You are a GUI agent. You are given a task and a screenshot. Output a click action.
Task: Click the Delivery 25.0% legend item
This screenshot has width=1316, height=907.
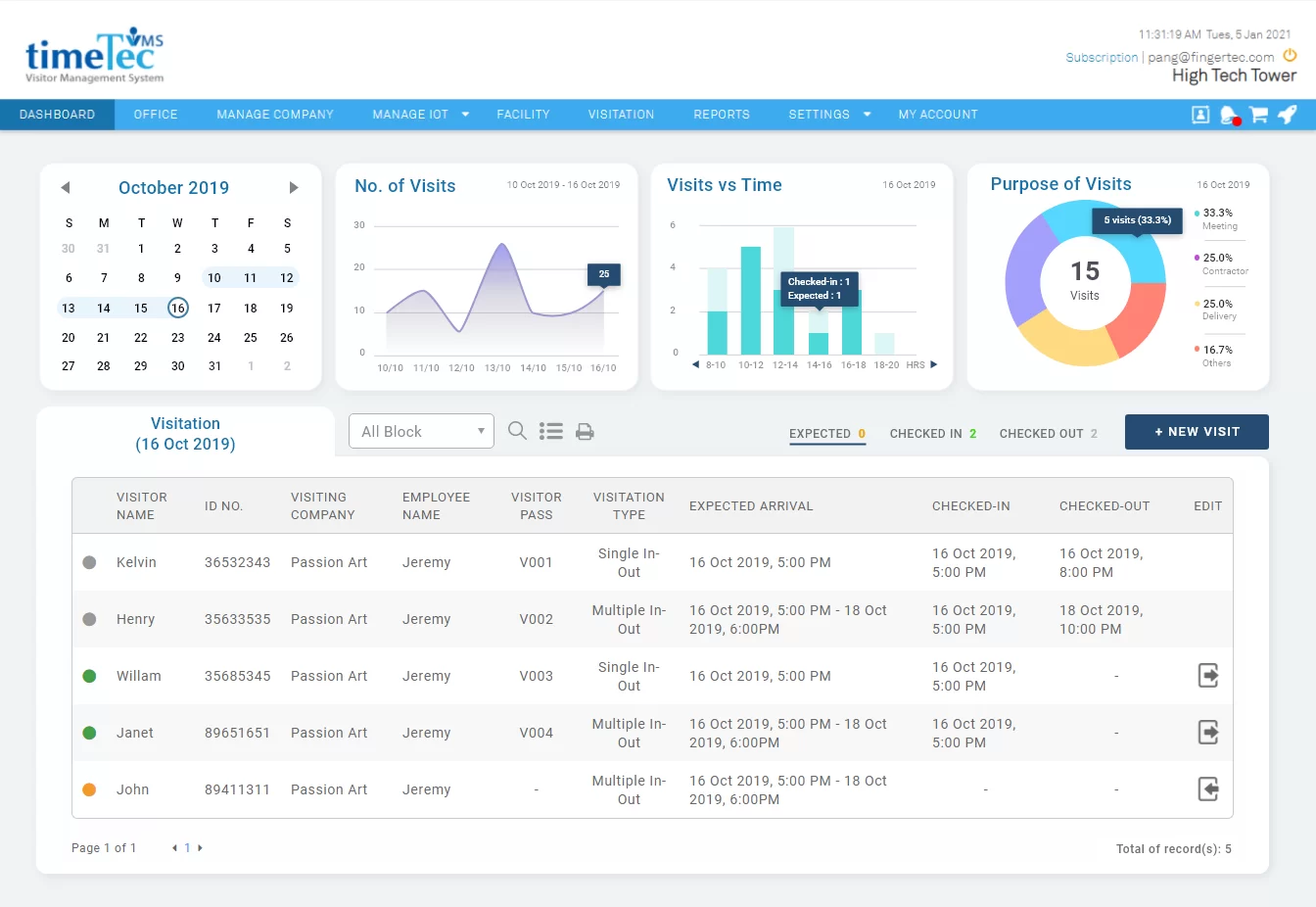point(1216,310)
